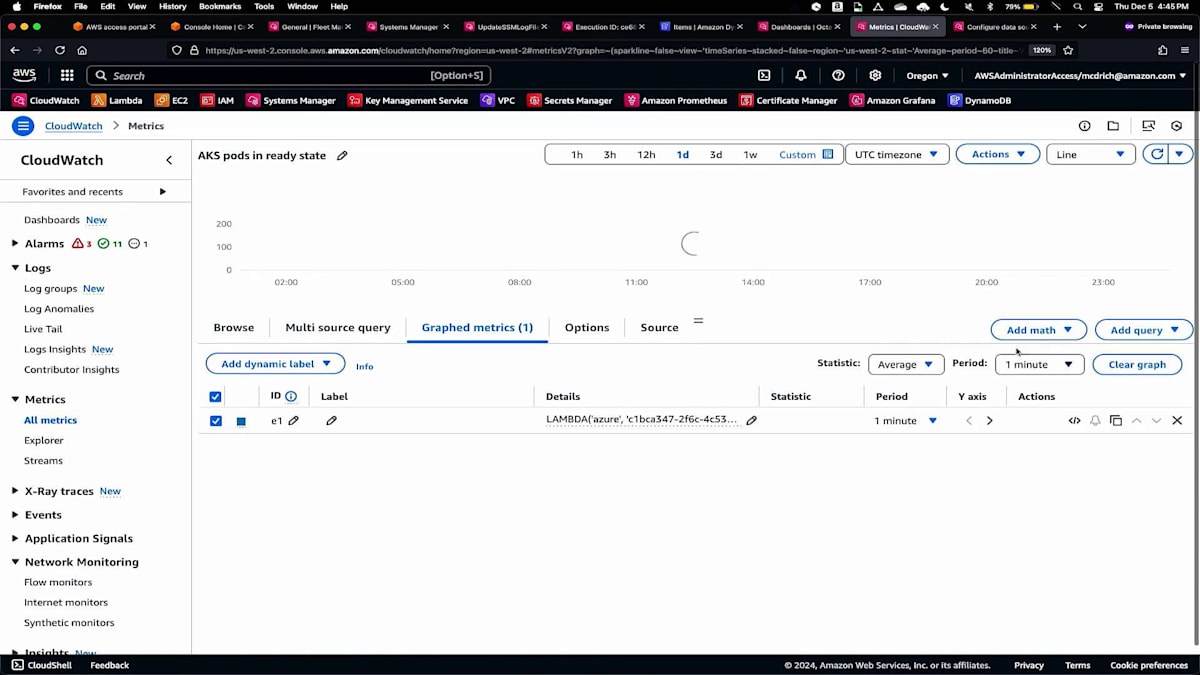
Task: Click the drag handle above the tabs panel
Action: pyautogui.click(x=698, y=320)
